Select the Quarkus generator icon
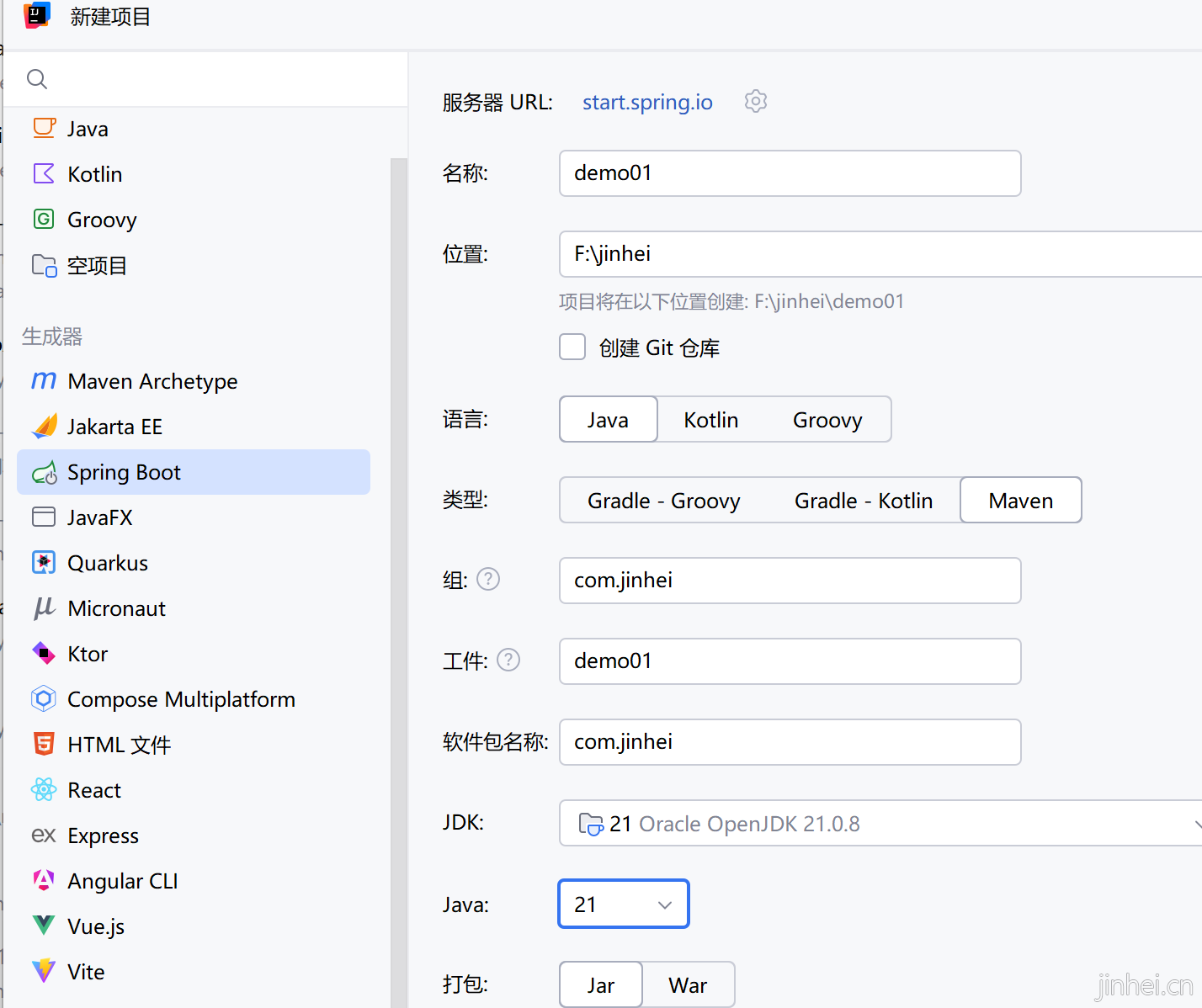1202x1008 pixels. [44, 563]
